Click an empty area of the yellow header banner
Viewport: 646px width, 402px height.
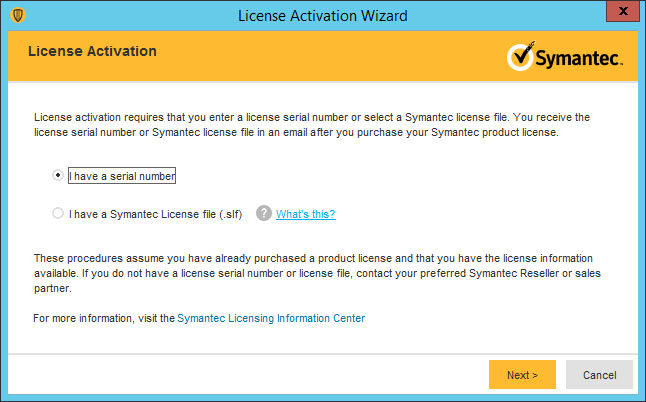(x=330, y=56)
